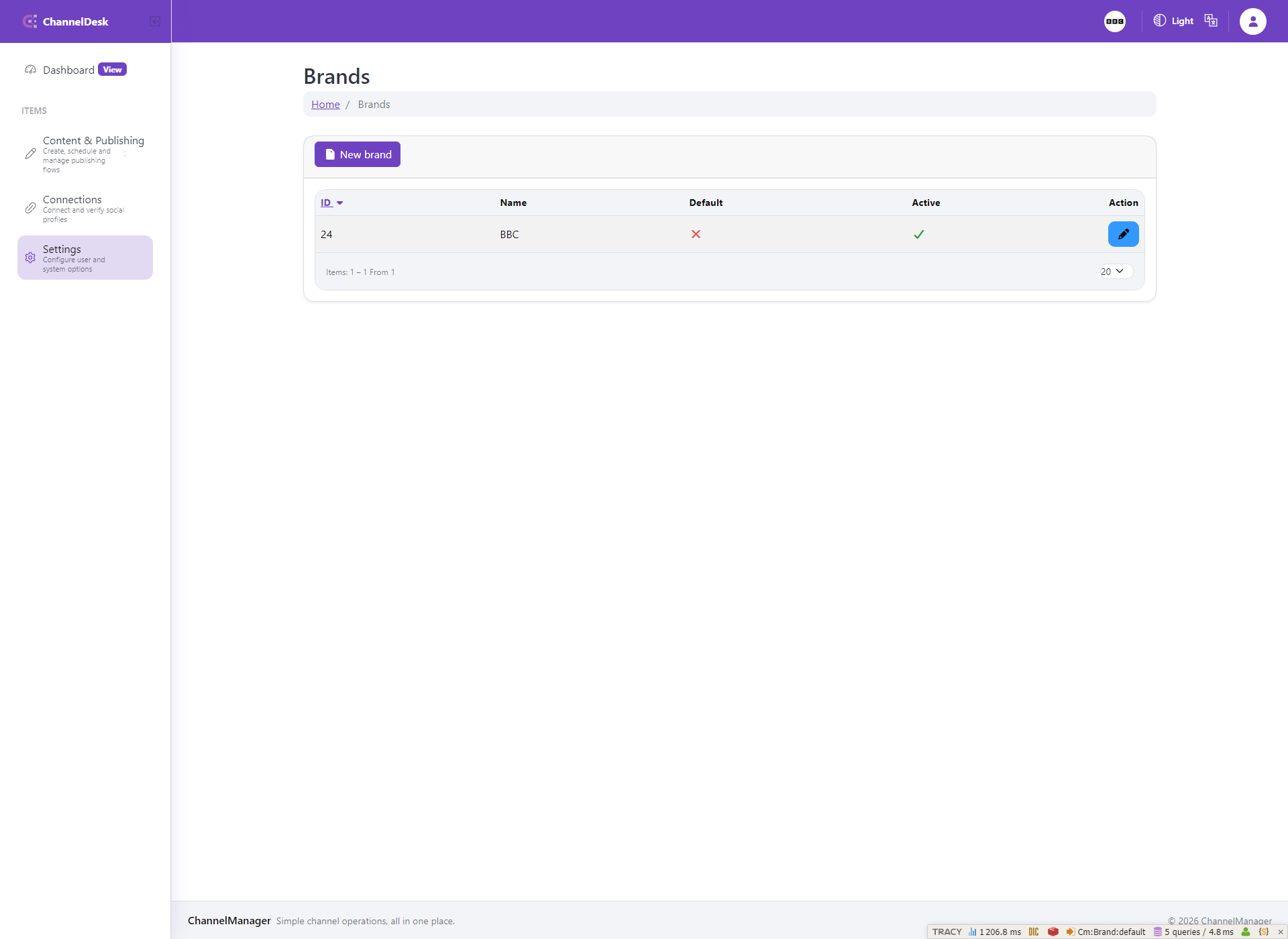Open the user profile menu
The image size is (1288, 939).
coord(1252,21)
